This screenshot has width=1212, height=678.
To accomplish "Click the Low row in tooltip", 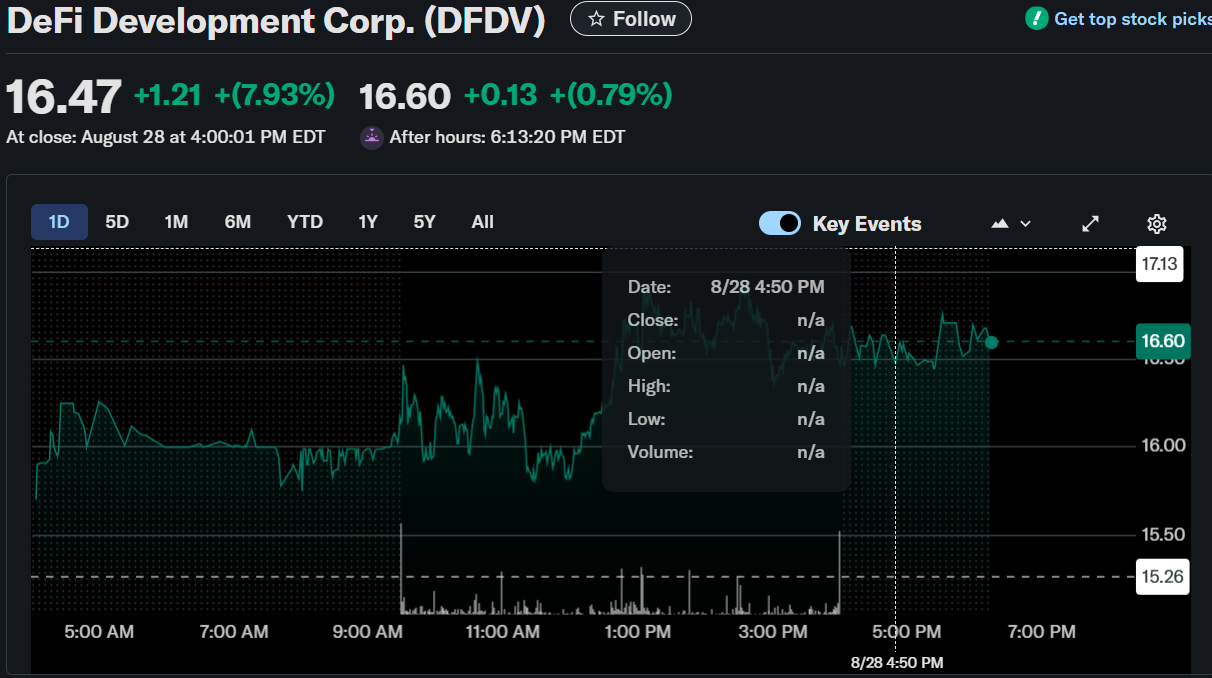I will pos(726,419).
